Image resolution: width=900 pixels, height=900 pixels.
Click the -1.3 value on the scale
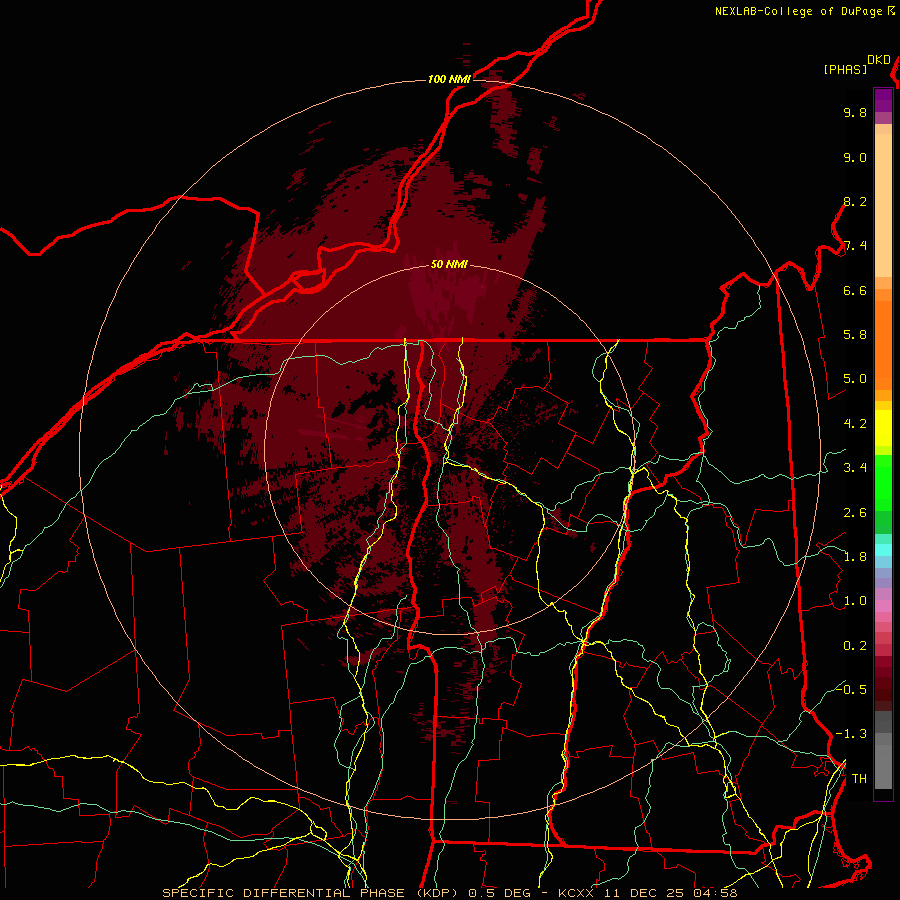851,734
